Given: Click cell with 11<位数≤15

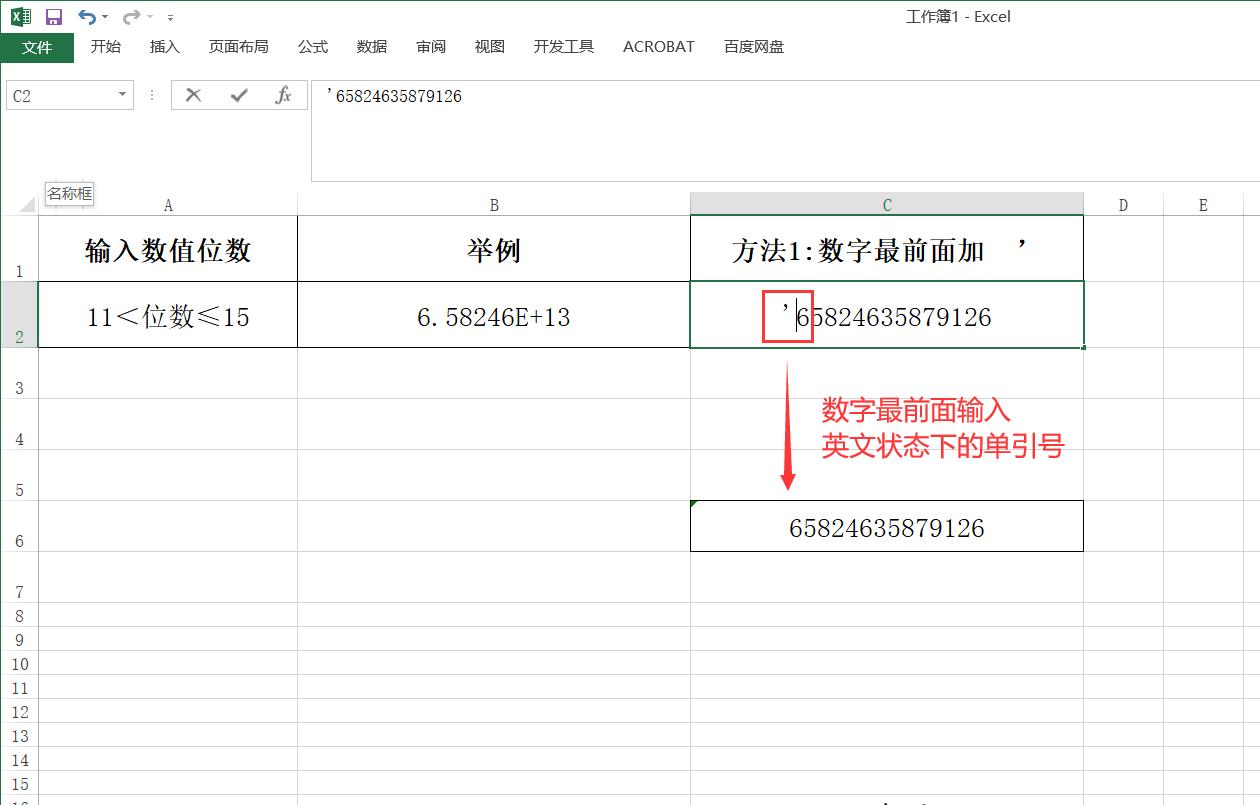Looking at the screenshot, I should [168, 316].
